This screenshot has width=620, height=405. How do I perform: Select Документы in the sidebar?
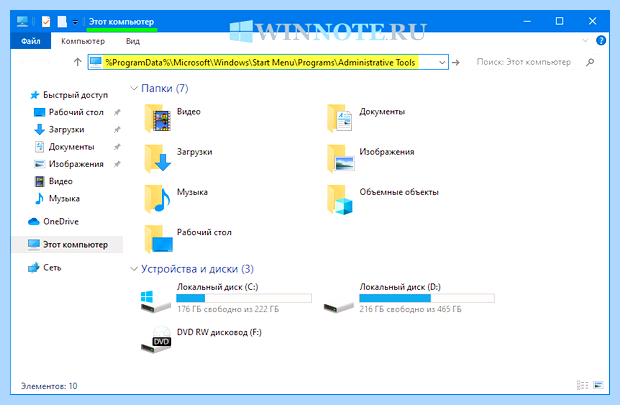pos(72,147)
